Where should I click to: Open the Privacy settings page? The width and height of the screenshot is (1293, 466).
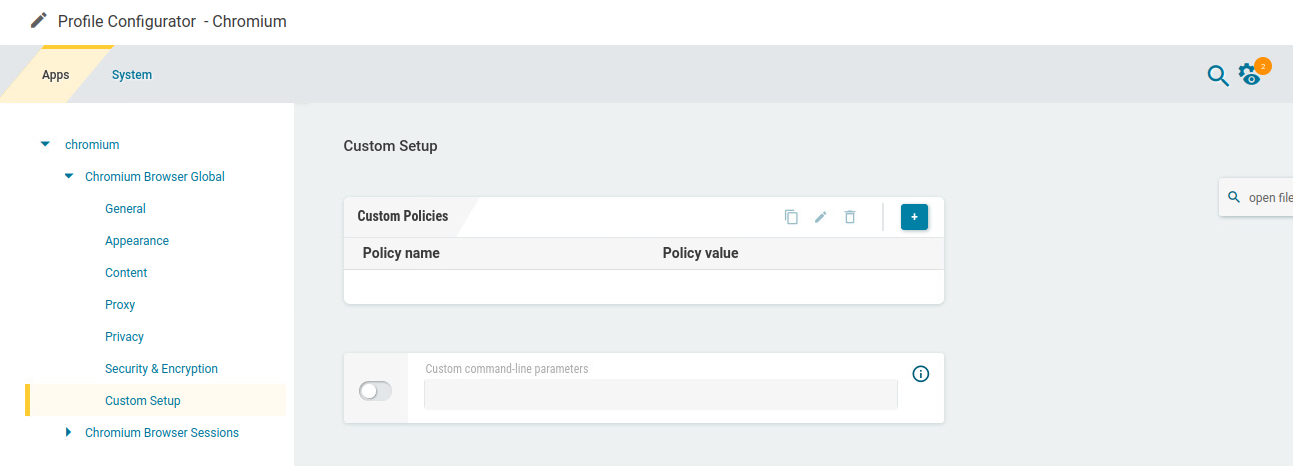124,337
